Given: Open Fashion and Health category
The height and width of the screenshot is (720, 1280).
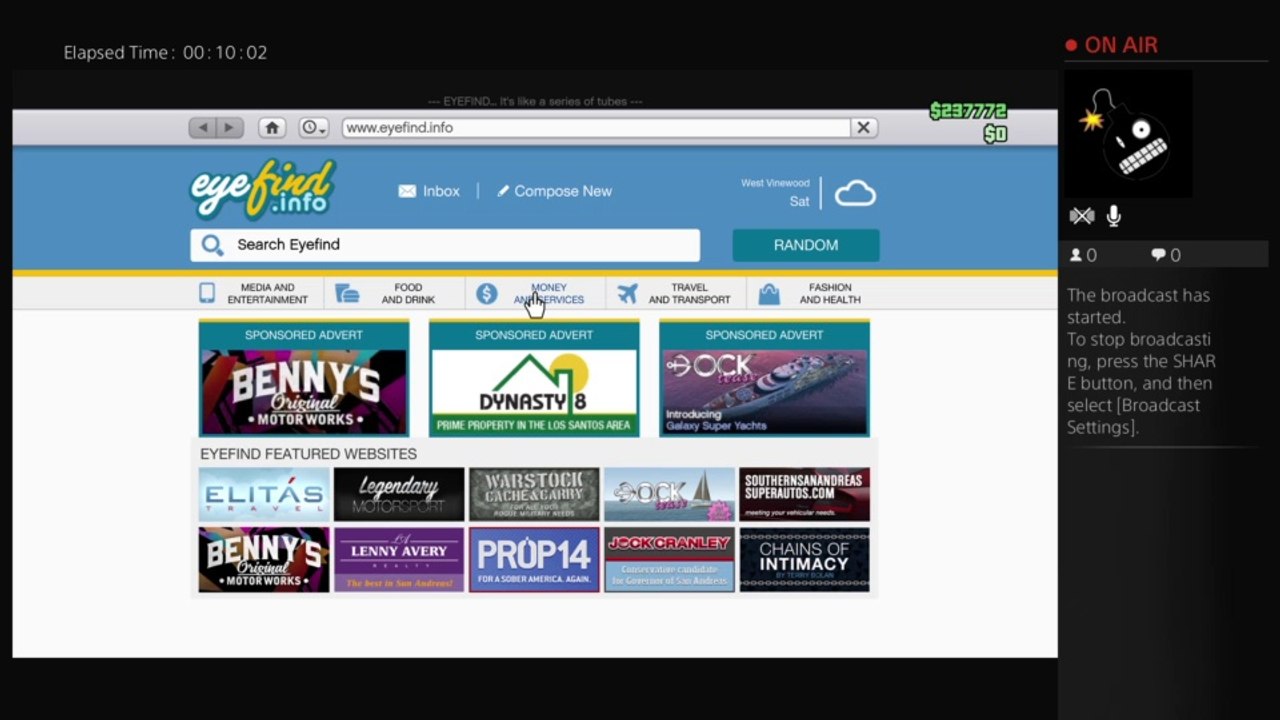Looking at the screenshot, I should (x=812, y=293).
